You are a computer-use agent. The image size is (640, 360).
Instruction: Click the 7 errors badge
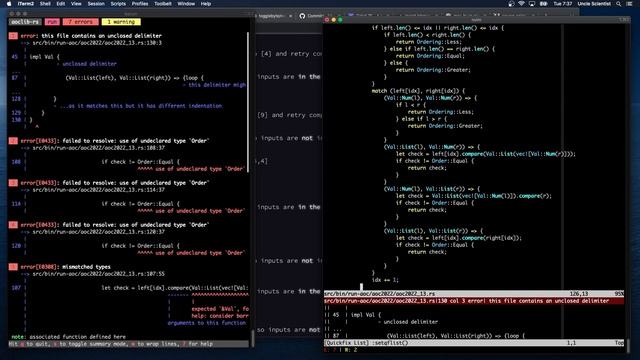tap(80, 22)
